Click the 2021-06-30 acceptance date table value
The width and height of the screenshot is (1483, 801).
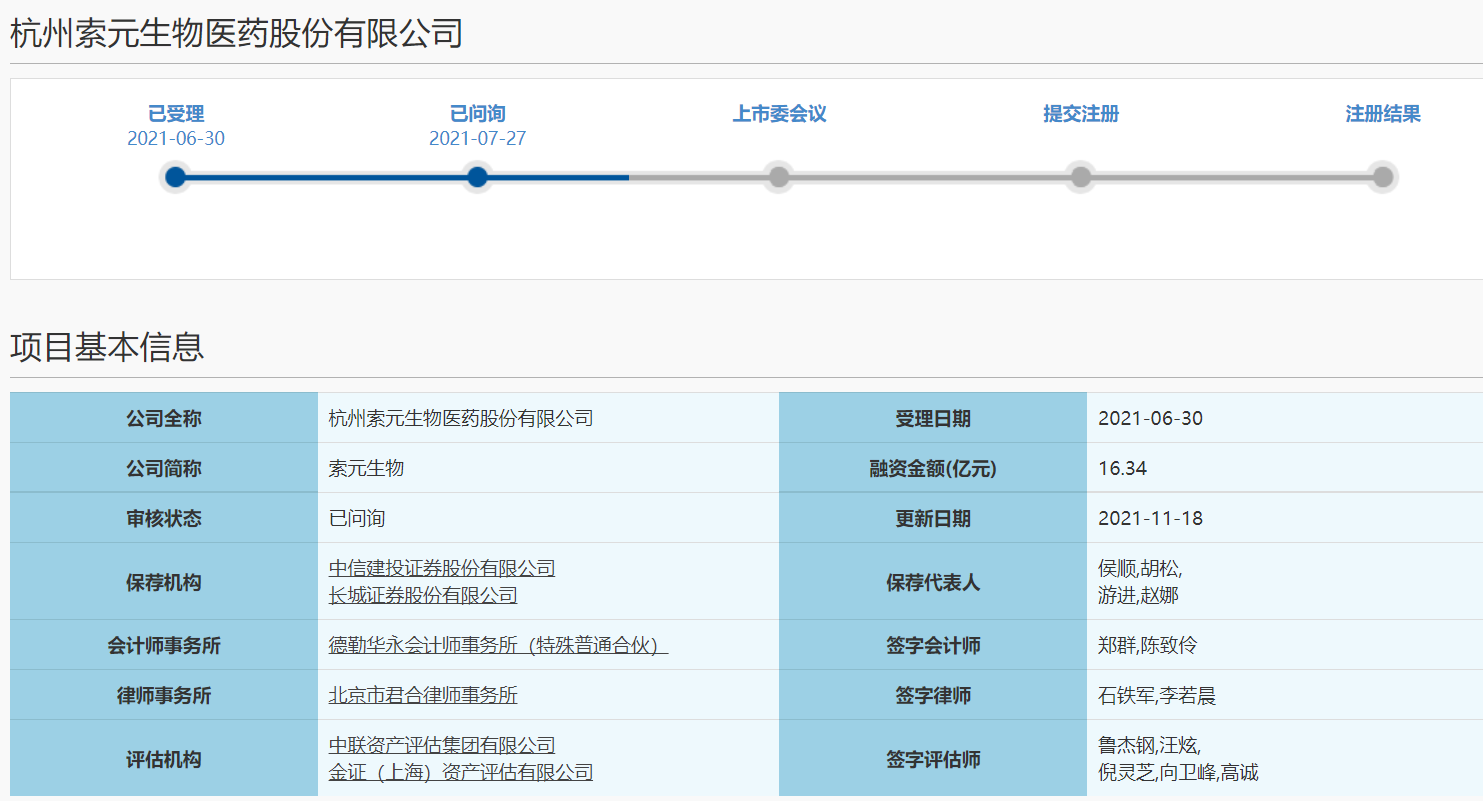click(1150, 419)
